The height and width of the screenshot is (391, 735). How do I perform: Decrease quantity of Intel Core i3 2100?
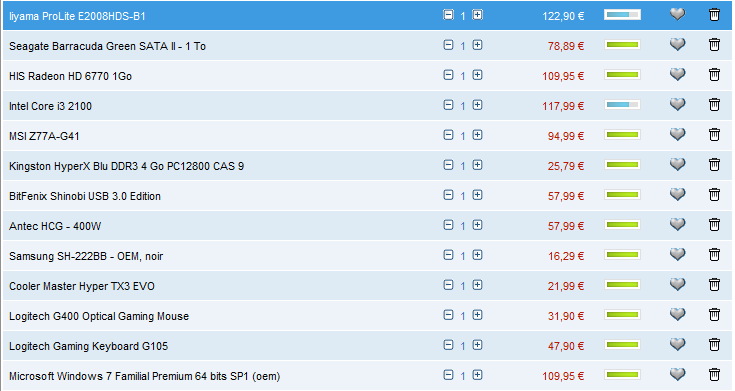[x=448, y=105]
